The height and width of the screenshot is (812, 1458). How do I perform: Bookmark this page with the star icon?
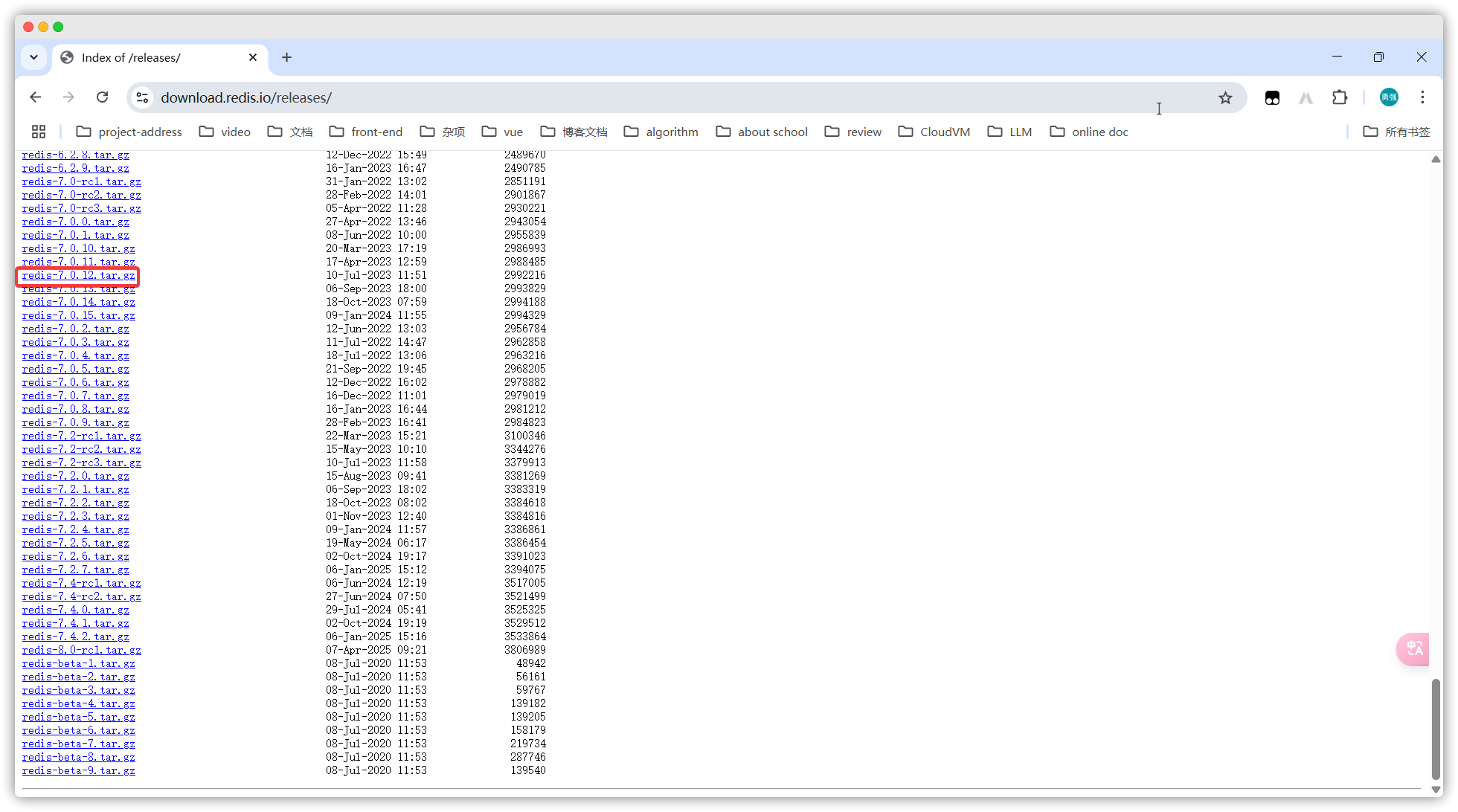(x=1225, y=97)
